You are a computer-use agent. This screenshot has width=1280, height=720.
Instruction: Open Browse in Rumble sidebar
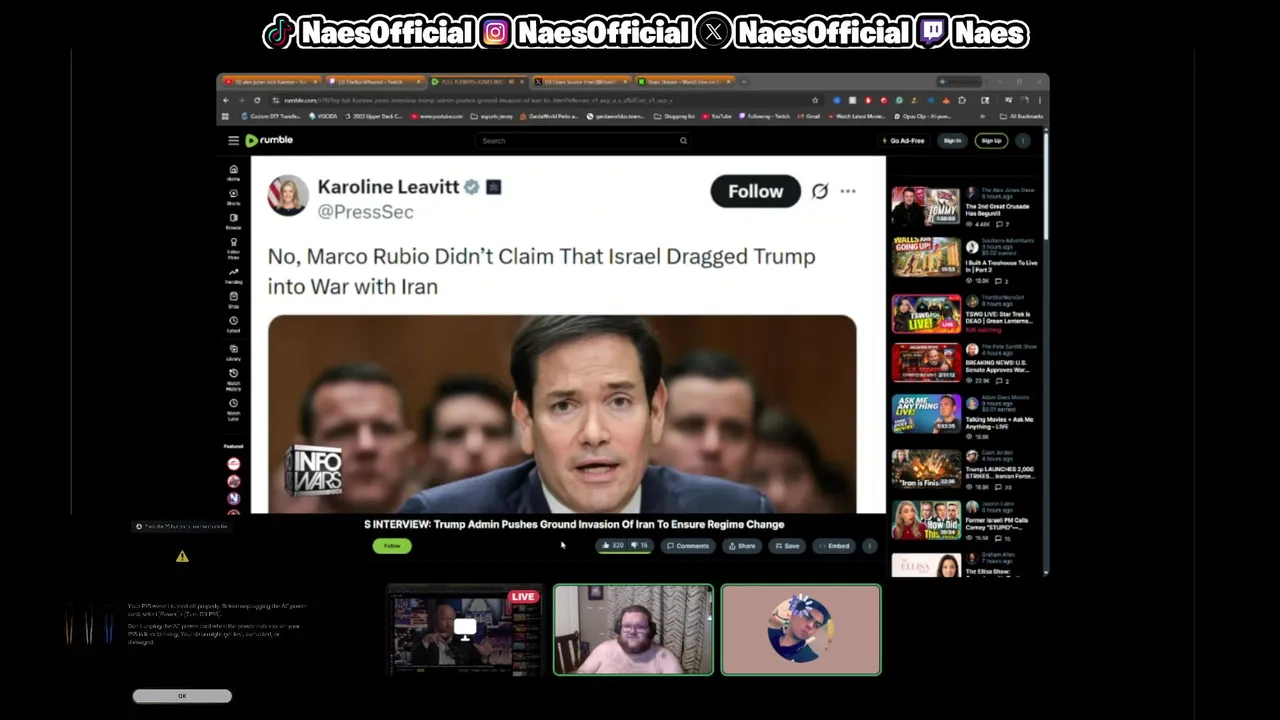point(233,221)
